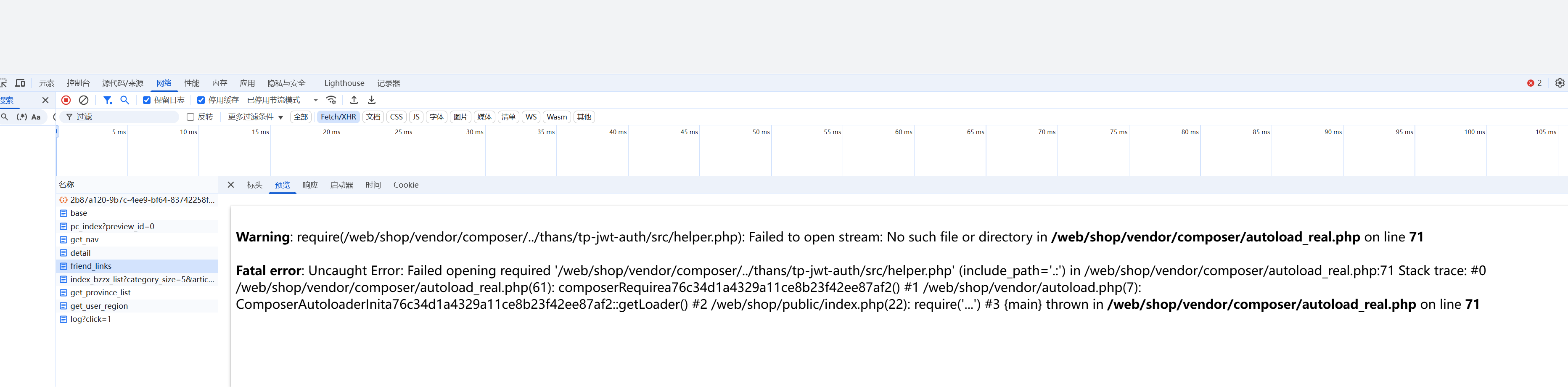Viewport: 1568px width, 387px height.
Task: Open the Privacy and security tab
Action: coord(287,83)
